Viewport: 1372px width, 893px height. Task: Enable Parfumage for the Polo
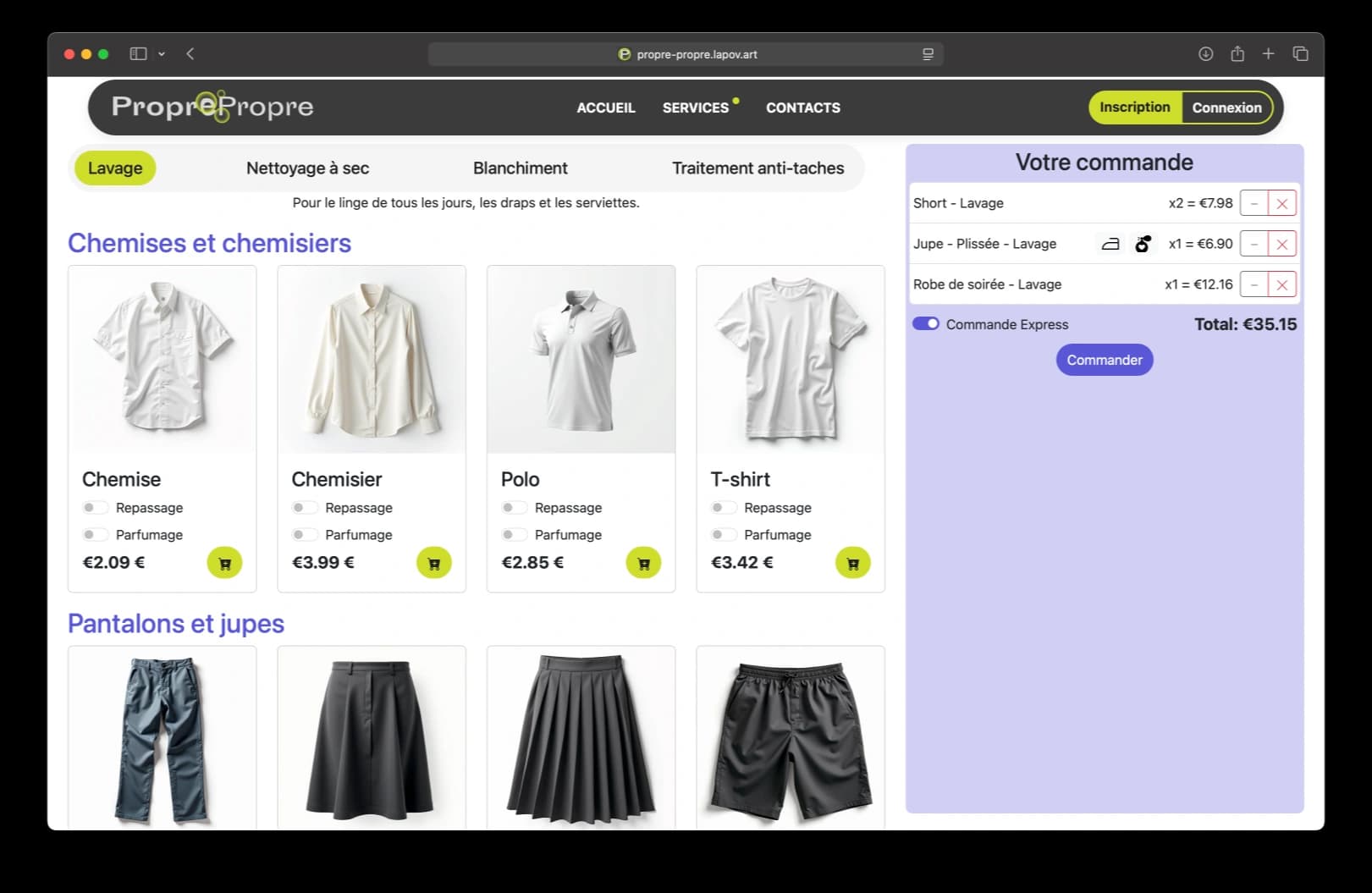coord(513,534)
